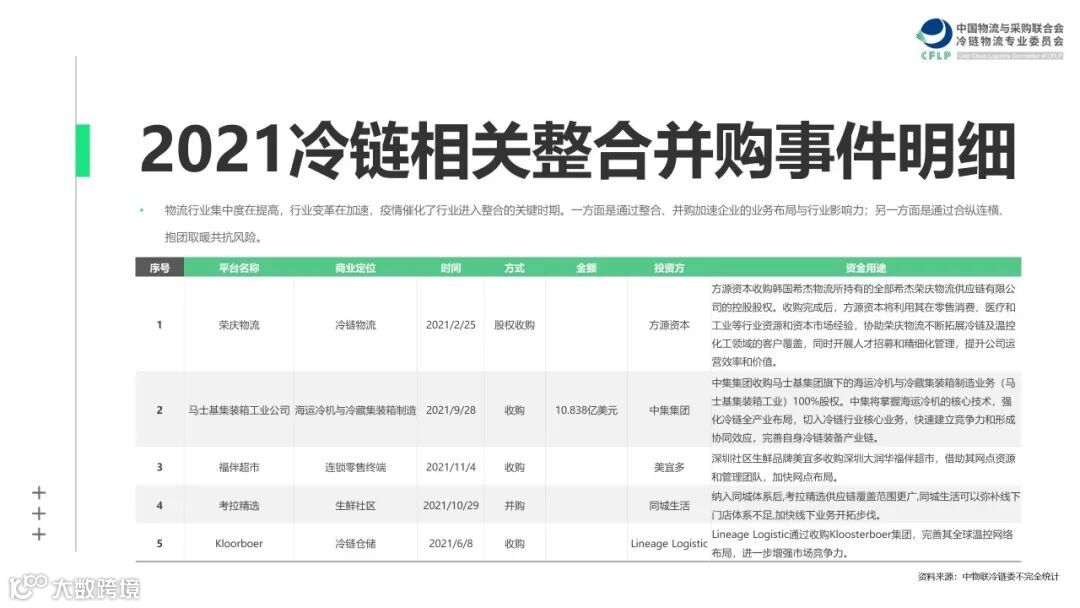Click the date 2021/6/8

coord(450,543)
